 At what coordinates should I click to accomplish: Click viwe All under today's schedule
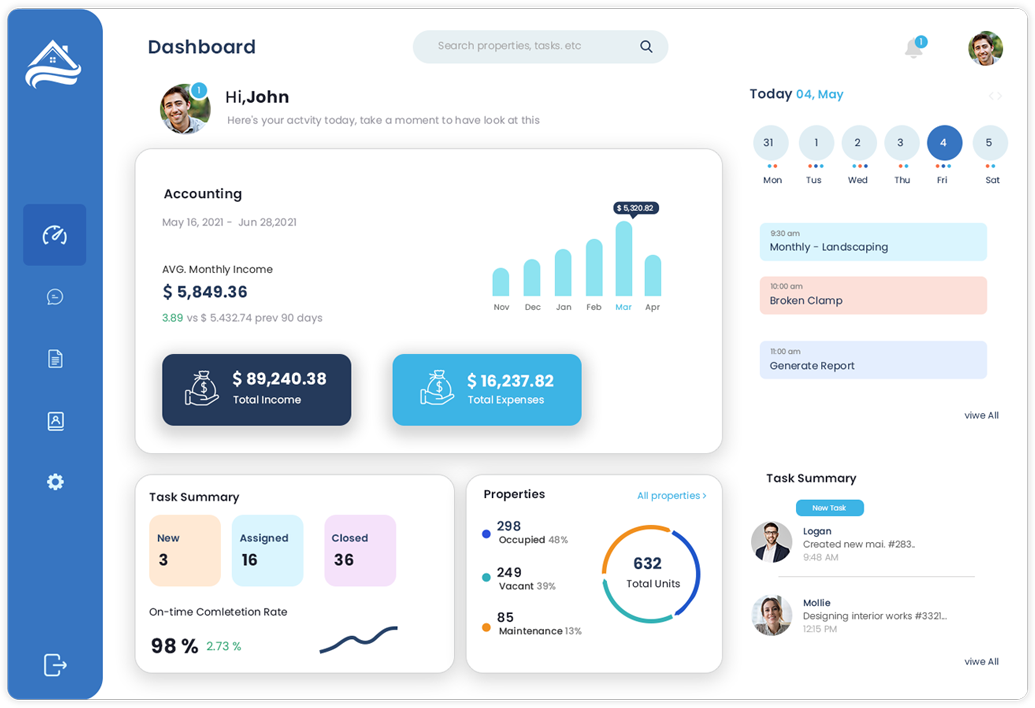(981, 415)
